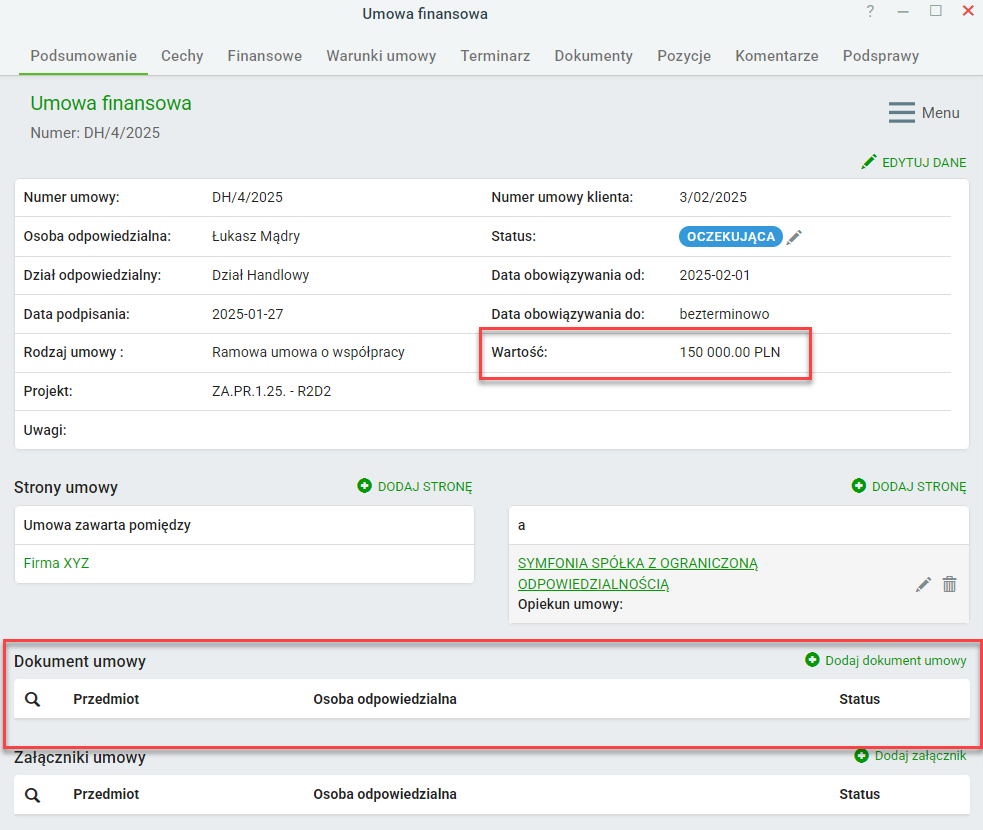Click the Uwagi: label
The image size is (983, 830).
pyautogui.click(x=45, y=430)
